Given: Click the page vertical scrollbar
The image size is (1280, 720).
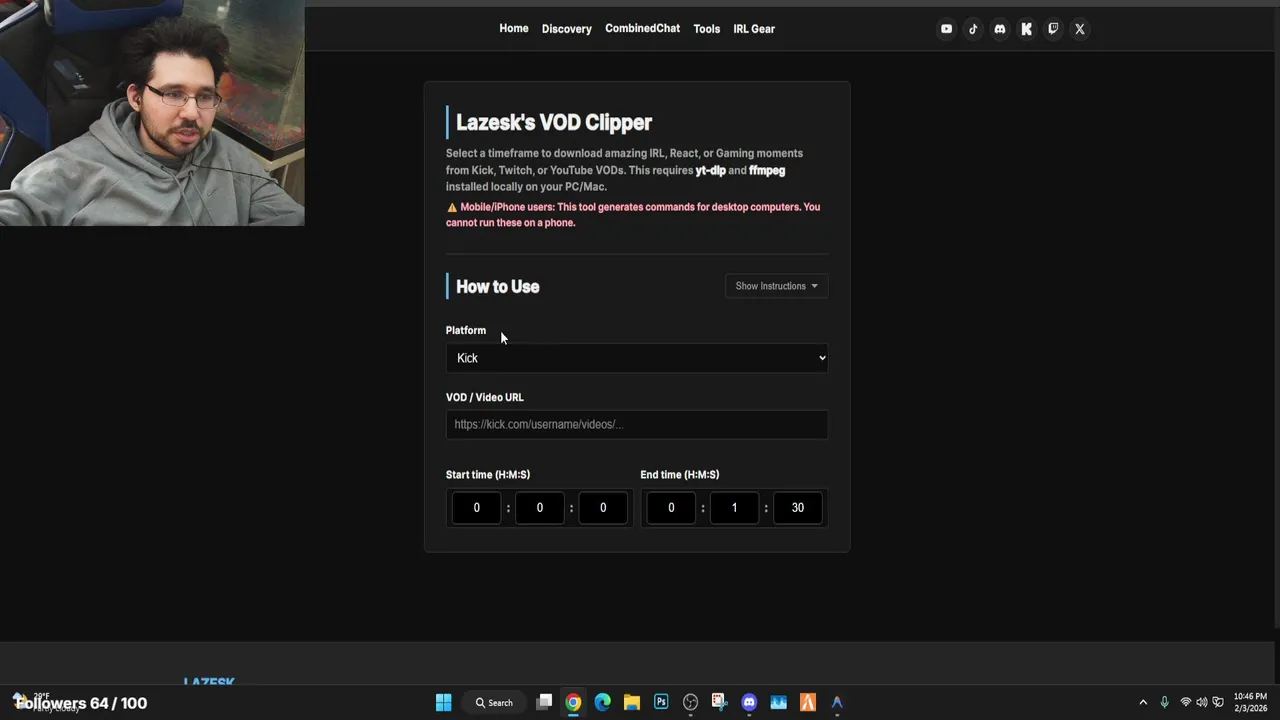Looking at the screenshot, I should 1275,320.
